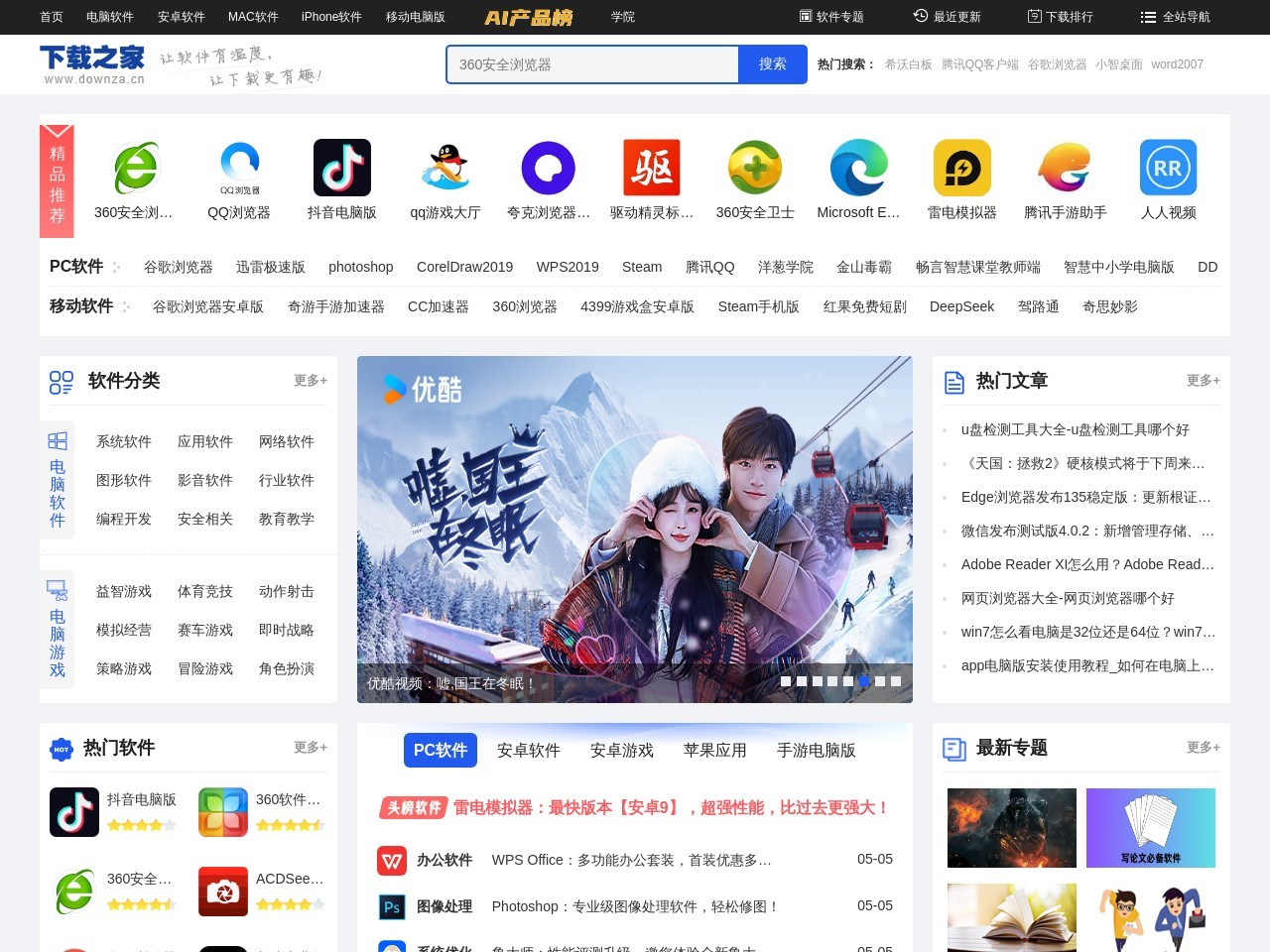The image size is (1270, 952).
Task: Click the blue 搜索 button
Action: click(773, 64)
